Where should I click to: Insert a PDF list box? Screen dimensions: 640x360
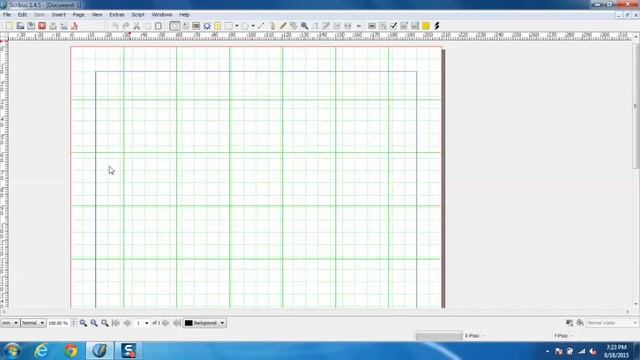point(415,26)
